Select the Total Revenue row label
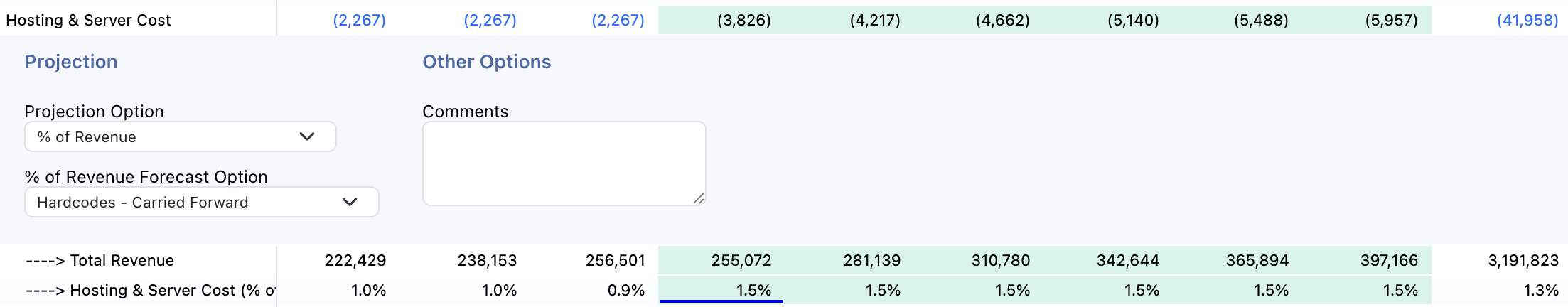Image resolution: width=1568 pixels, height=307 pixels. 100,261
